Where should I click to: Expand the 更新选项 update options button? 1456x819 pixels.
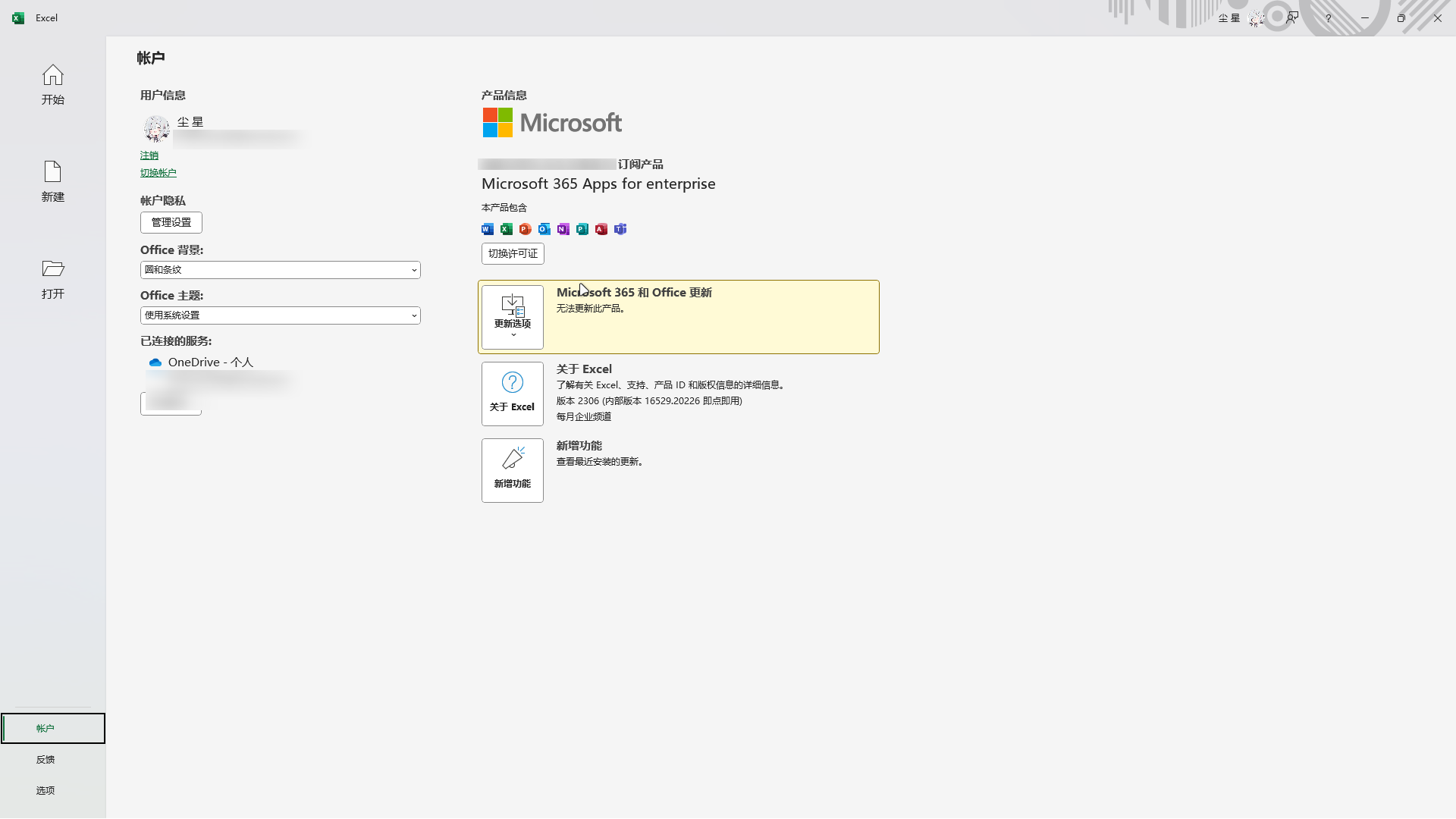[513, 317]
